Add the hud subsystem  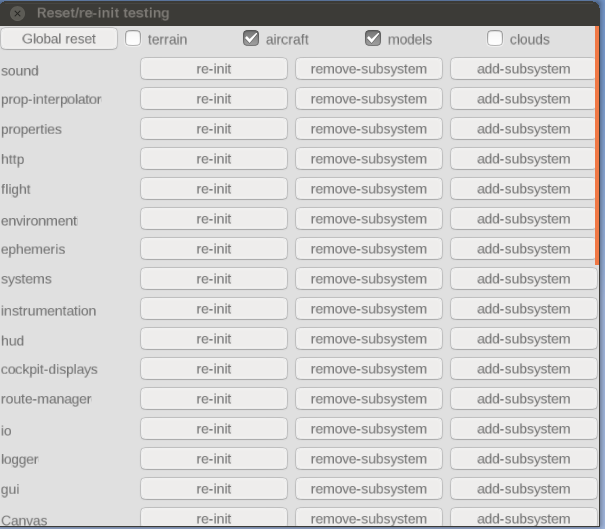pos(523,339)
